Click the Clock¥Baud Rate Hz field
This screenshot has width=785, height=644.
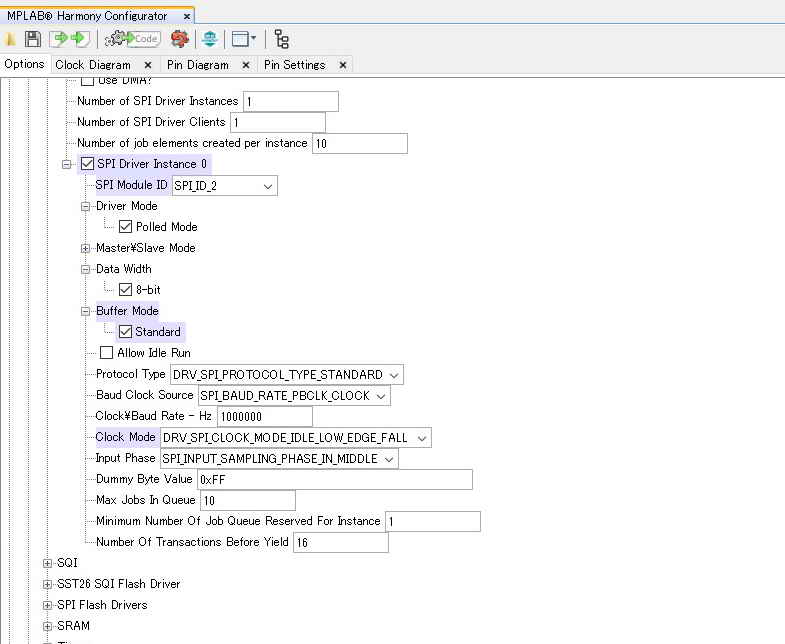pos(265,417)
